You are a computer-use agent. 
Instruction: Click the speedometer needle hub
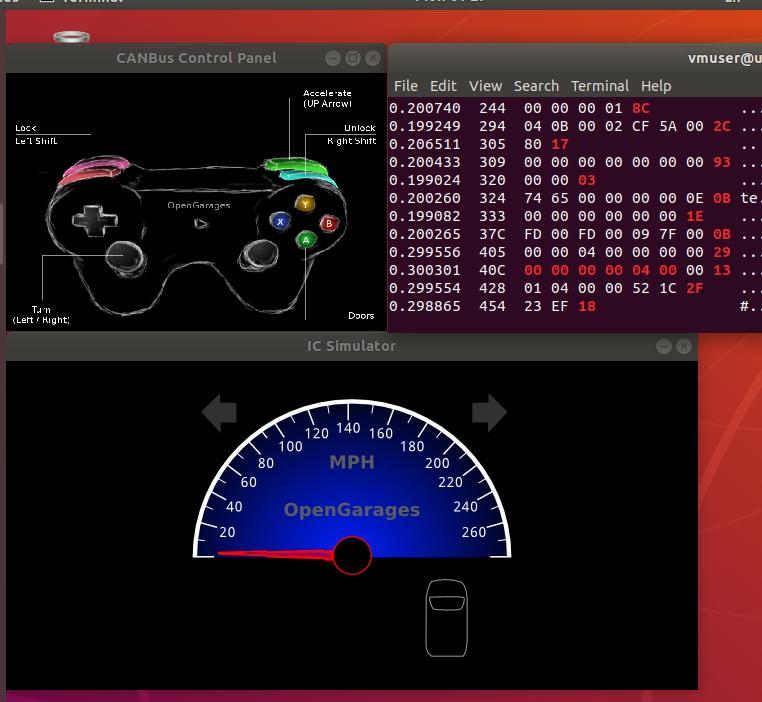[x=352, y=555]
